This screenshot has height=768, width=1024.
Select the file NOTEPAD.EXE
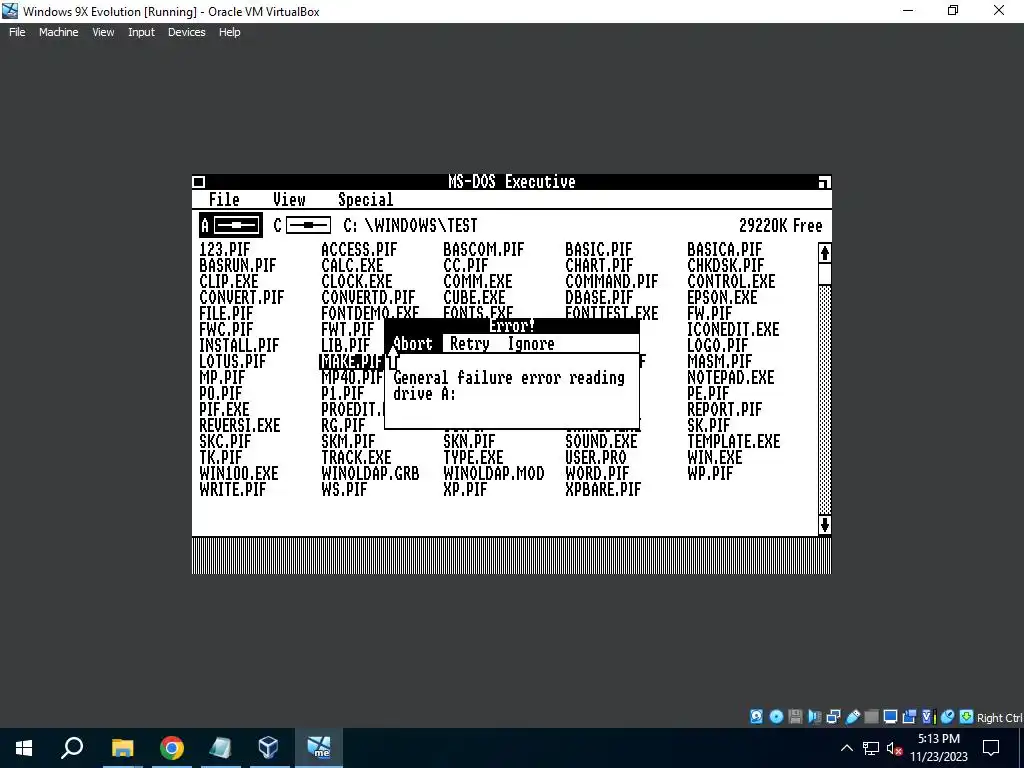tap(730, 377)
